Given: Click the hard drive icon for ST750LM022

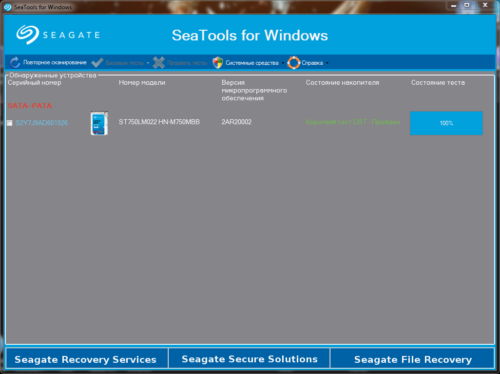Looking at the screenshot, I should [x=99, y=123].
